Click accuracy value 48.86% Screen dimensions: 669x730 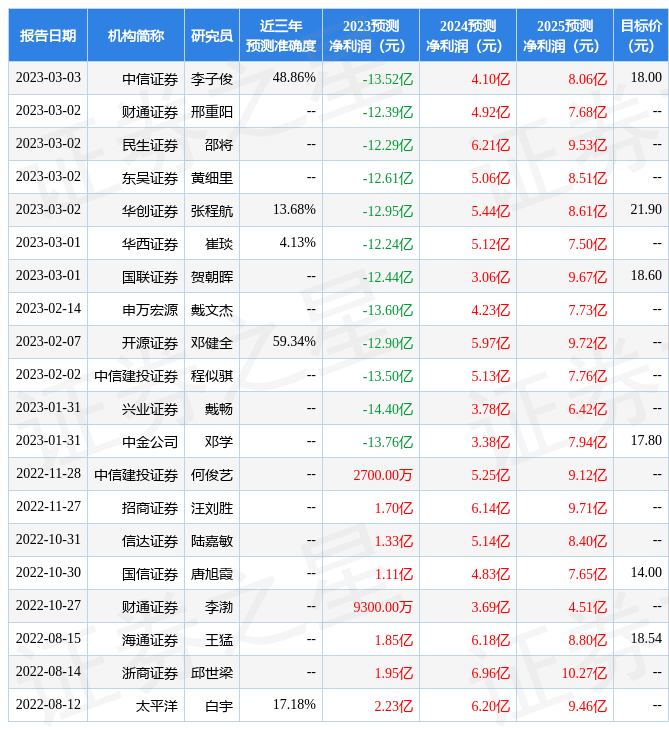(294, 77)
